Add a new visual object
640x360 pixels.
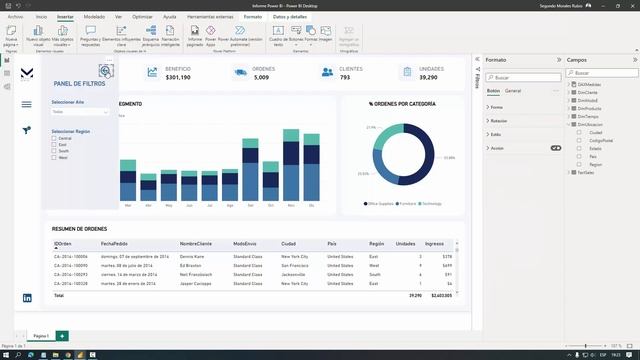(38, 36)
